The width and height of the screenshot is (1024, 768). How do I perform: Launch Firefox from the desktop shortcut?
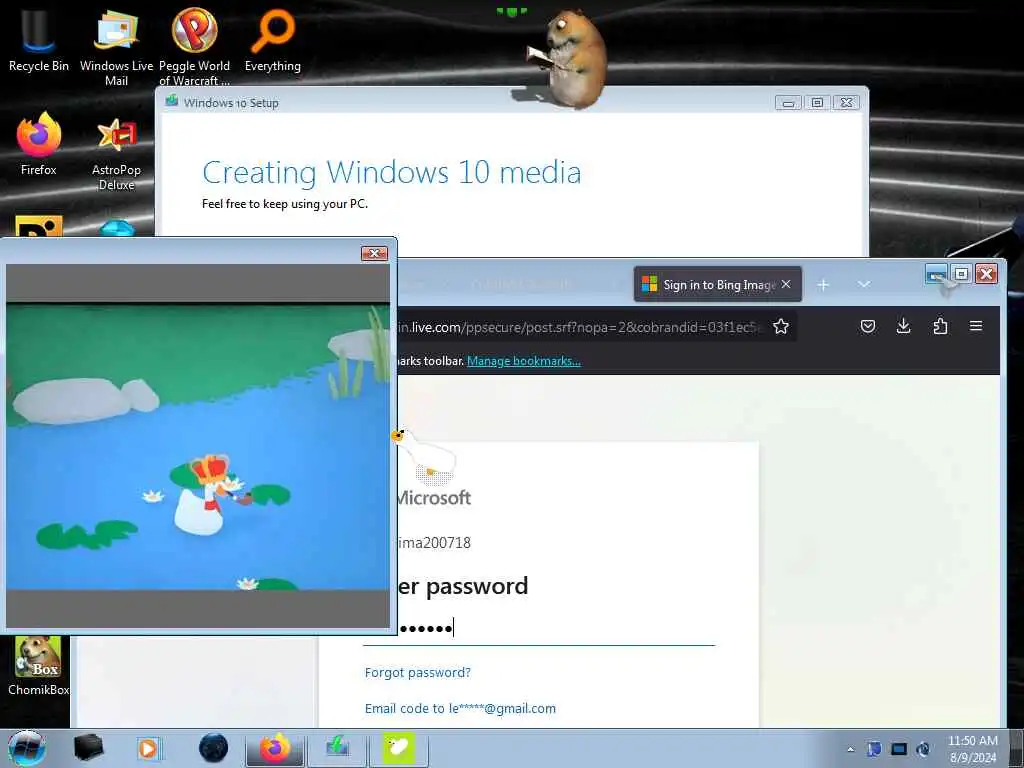point(39,144)
